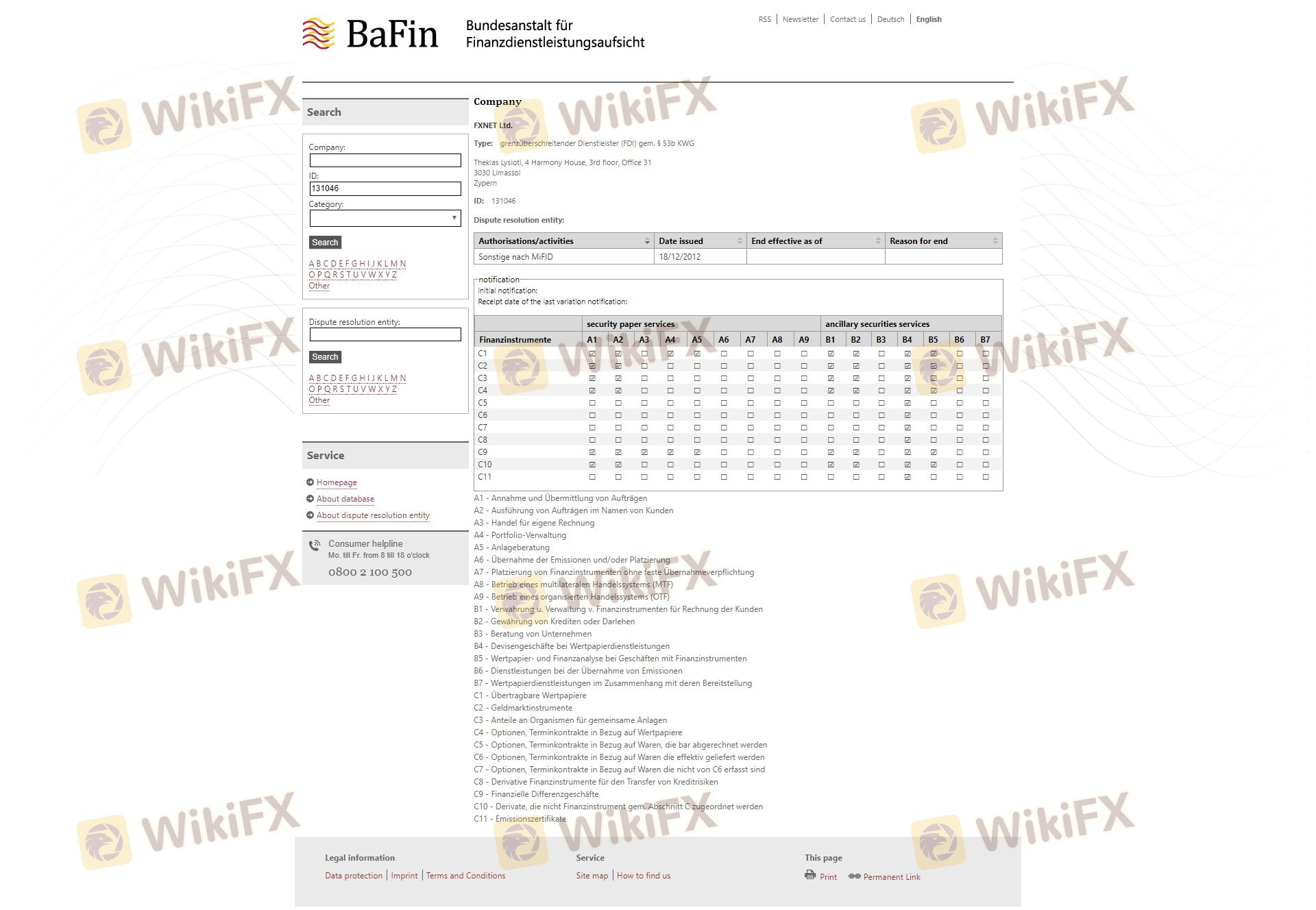Click the Print printer icon
The image size is (1316, 910).
[810, 875]
